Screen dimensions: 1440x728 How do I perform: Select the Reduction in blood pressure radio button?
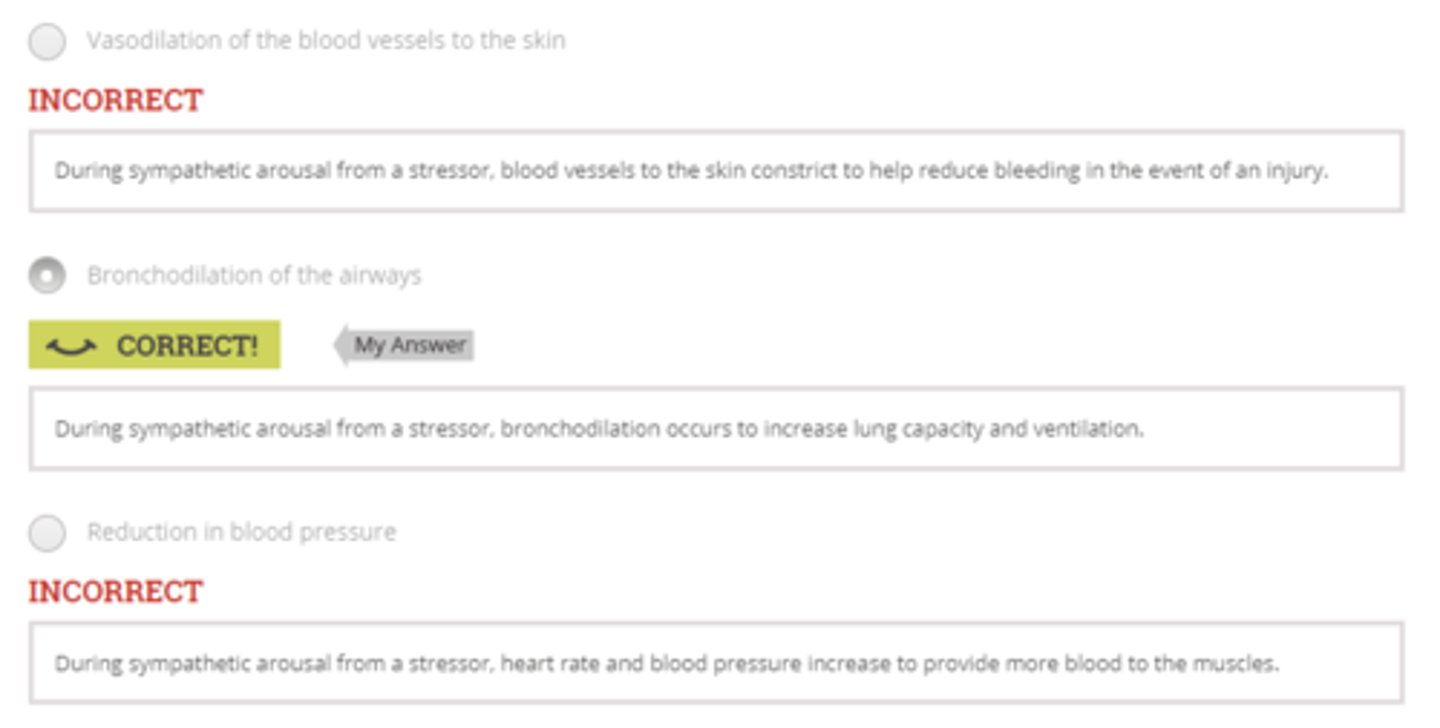pos(47,533)
